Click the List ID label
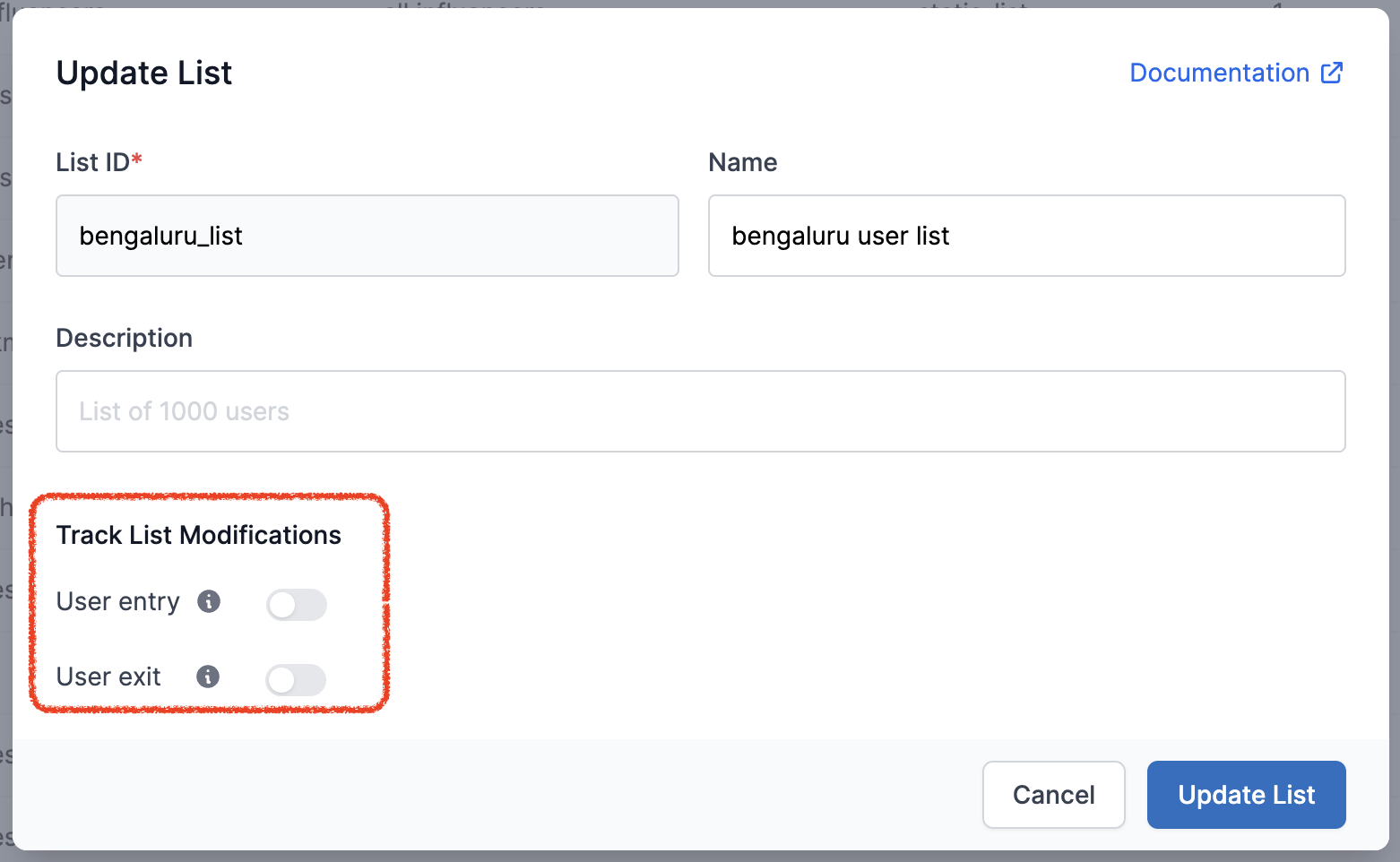The height and width of the screenshot is (862, 1400). click(x=99, y=162)
